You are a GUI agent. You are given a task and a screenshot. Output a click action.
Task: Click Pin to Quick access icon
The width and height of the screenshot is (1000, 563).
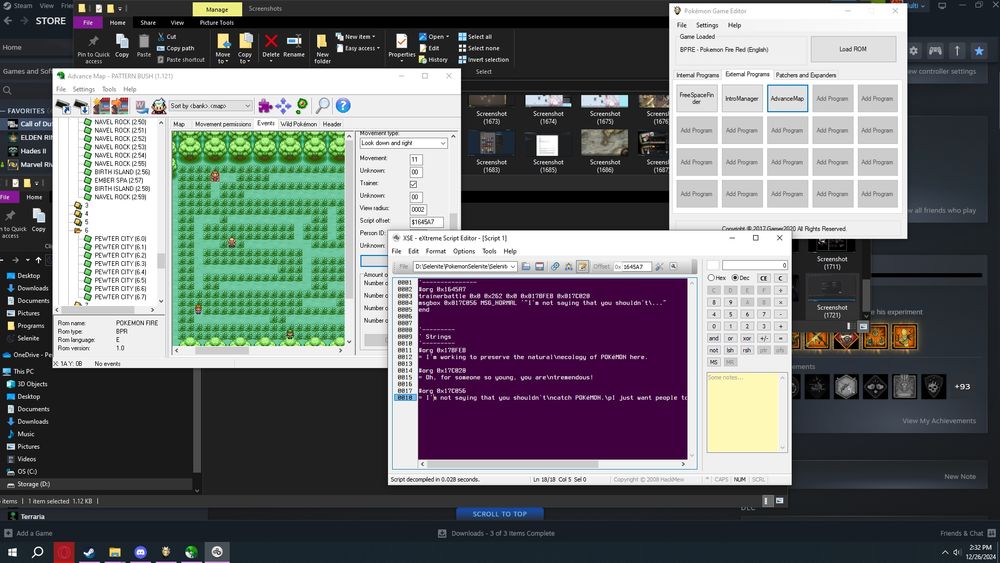93,41
